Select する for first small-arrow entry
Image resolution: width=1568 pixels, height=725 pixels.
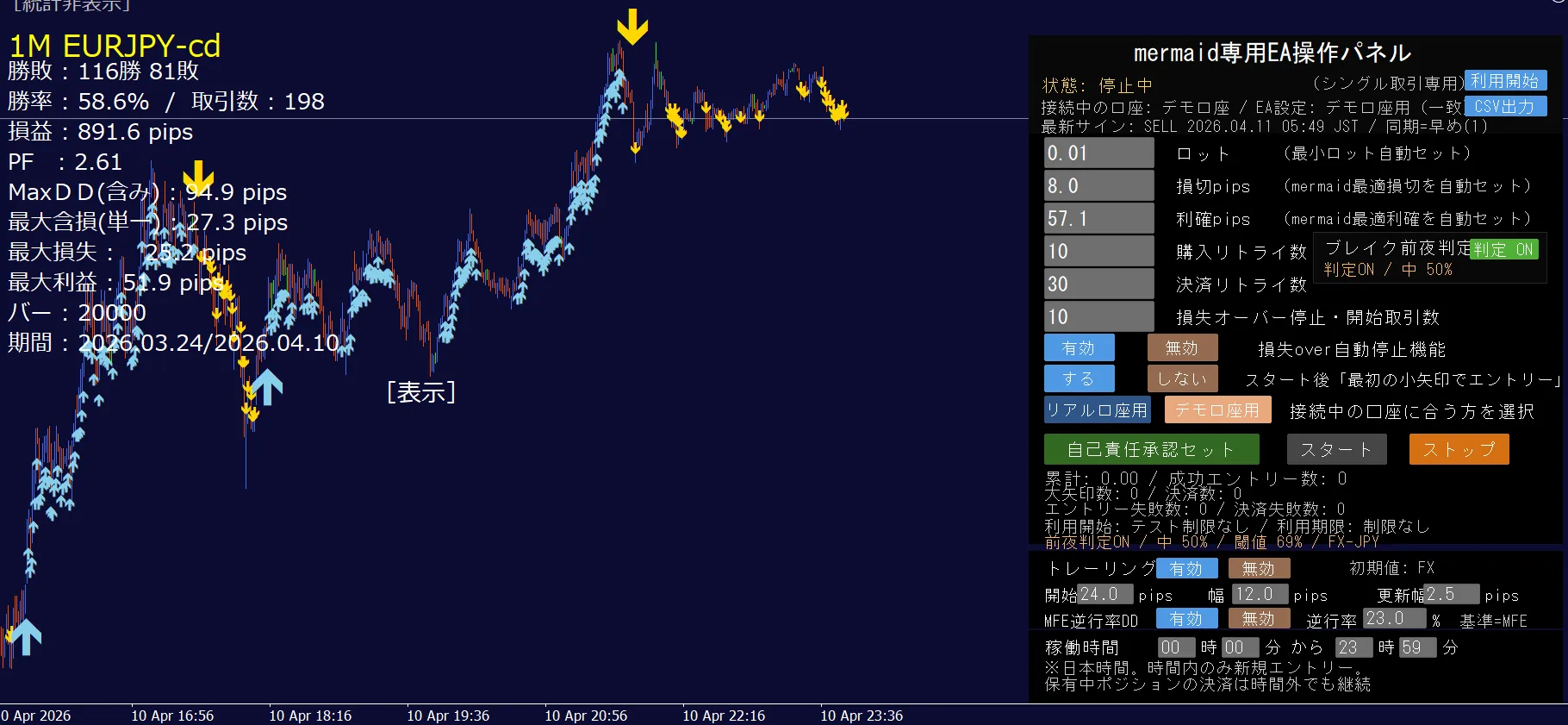(x=1079, y=378)
